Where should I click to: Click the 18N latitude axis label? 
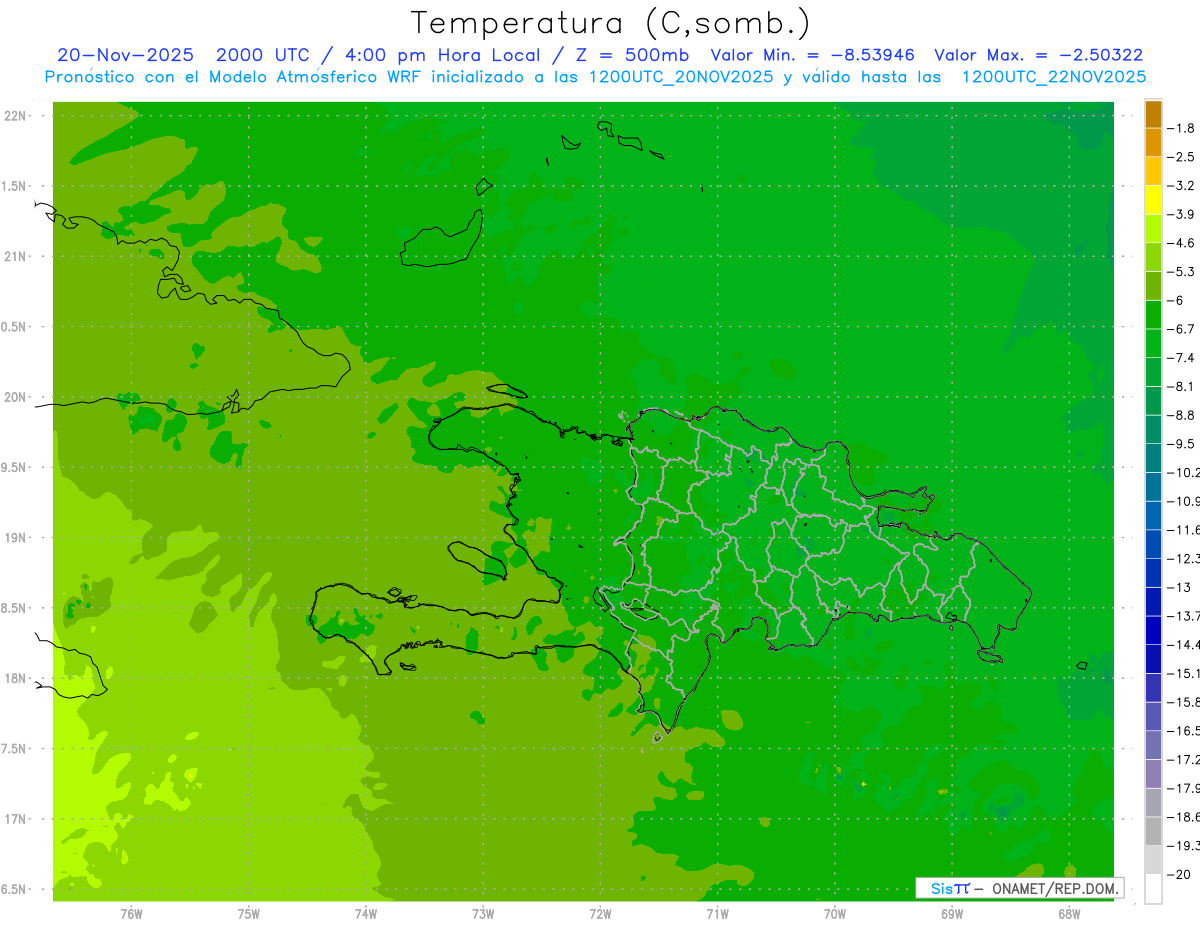15,678
